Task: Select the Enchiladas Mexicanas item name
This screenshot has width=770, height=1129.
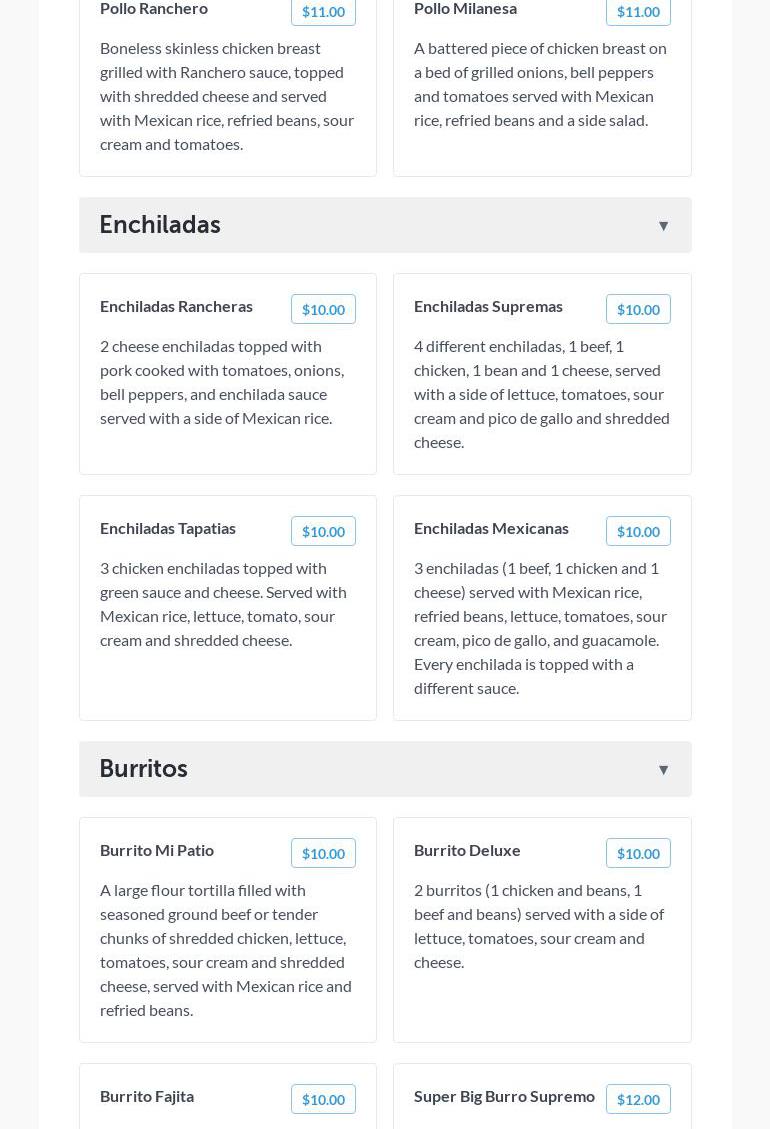Action: 491,529
